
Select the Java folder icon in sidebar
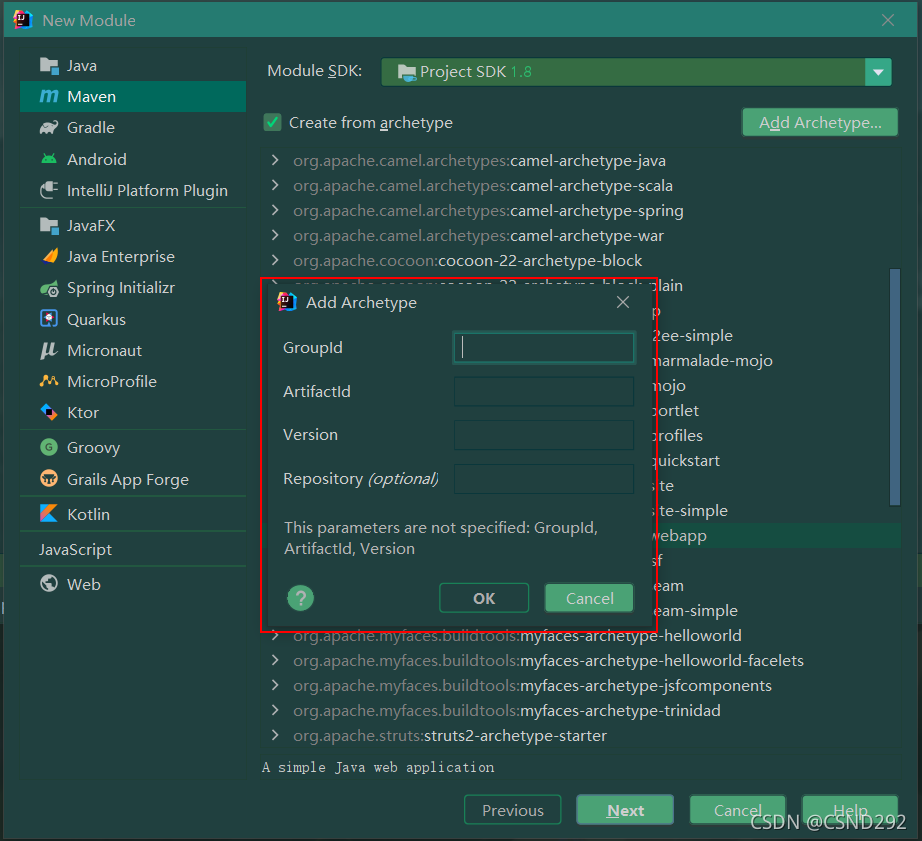pyautogui.click(x=49, y=66)
